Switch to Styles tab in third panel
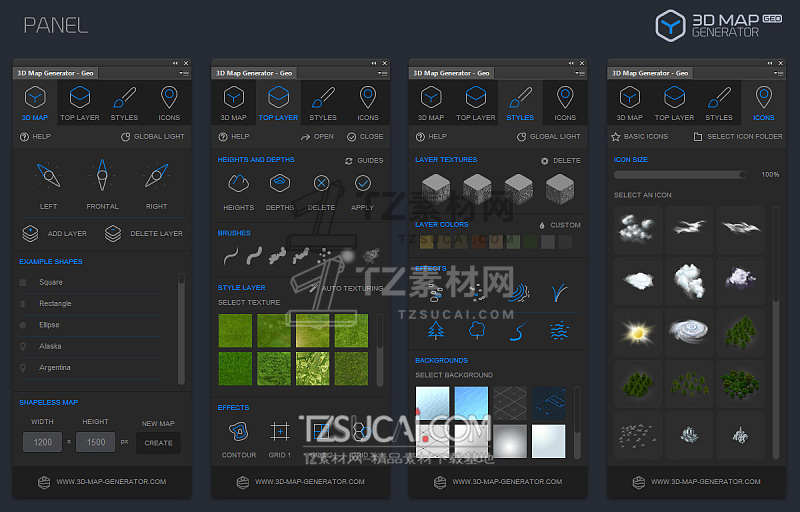Viewport: 800px width, 512px height. tap(520, 103)
